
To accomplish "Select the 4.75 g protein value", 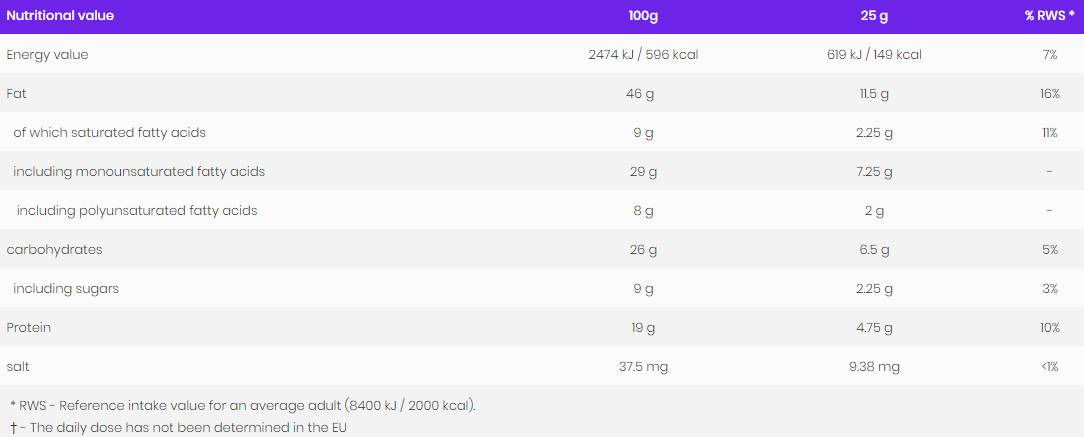I will [867, 328].
